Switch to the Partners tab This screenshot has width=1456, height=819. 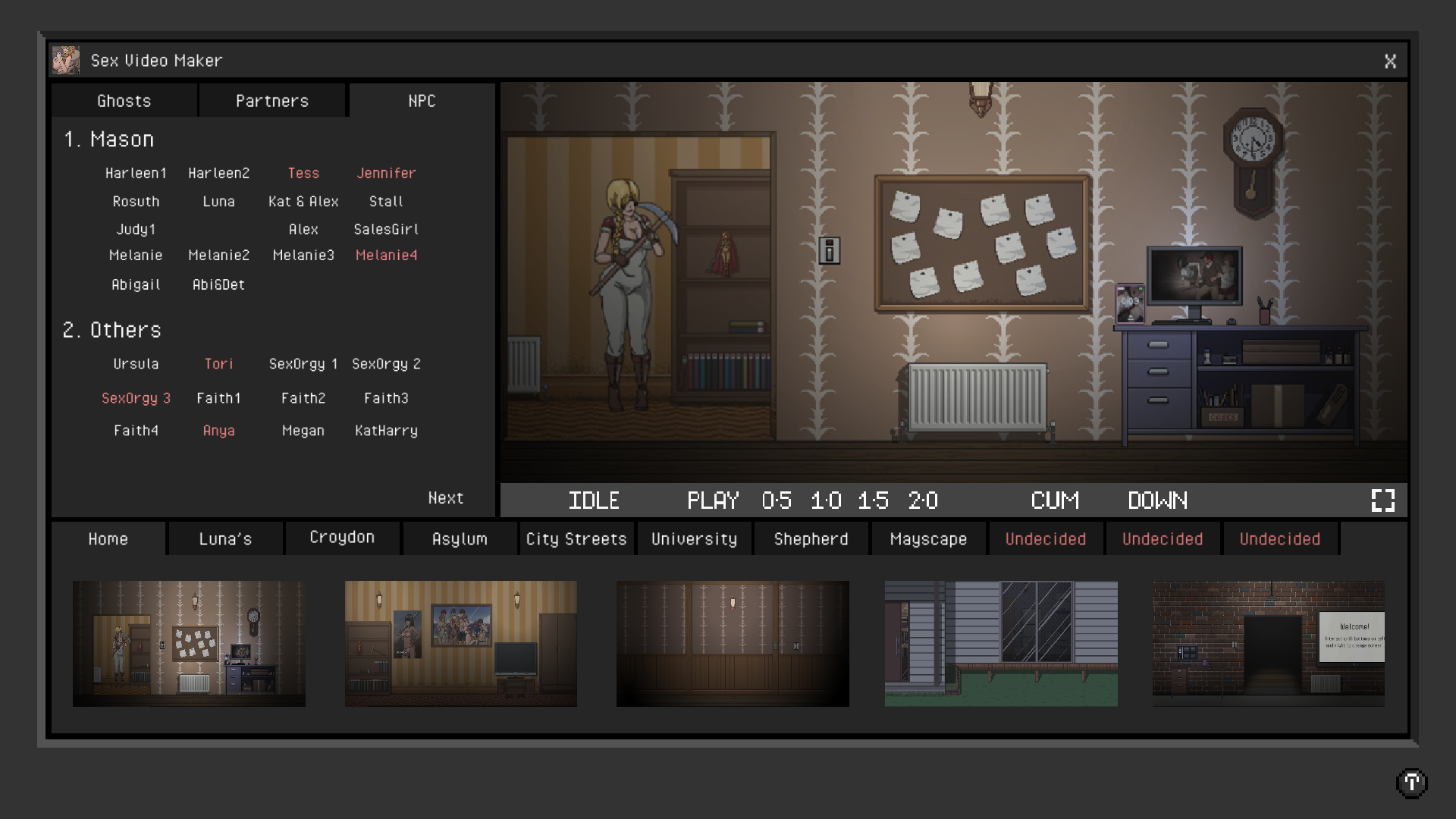pos(272,101)
